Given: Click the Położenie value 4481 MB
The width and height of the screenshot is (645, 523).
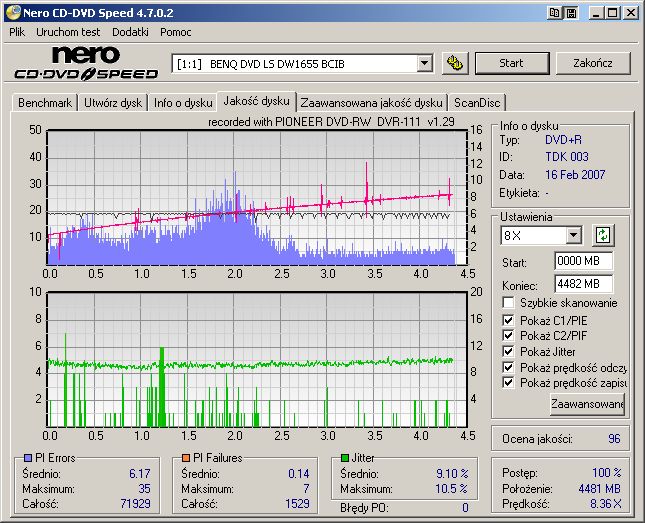Looking at the screenshot, I should click(599, 489).
